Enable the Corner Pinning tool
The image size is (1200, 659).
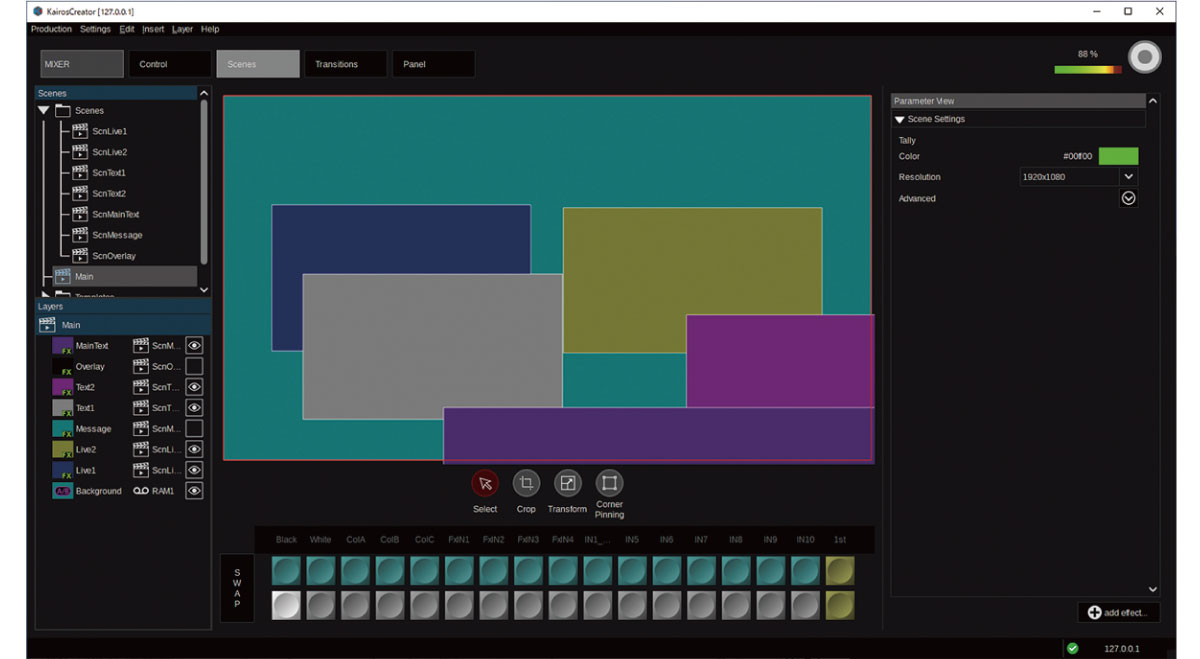click(609, 484)
